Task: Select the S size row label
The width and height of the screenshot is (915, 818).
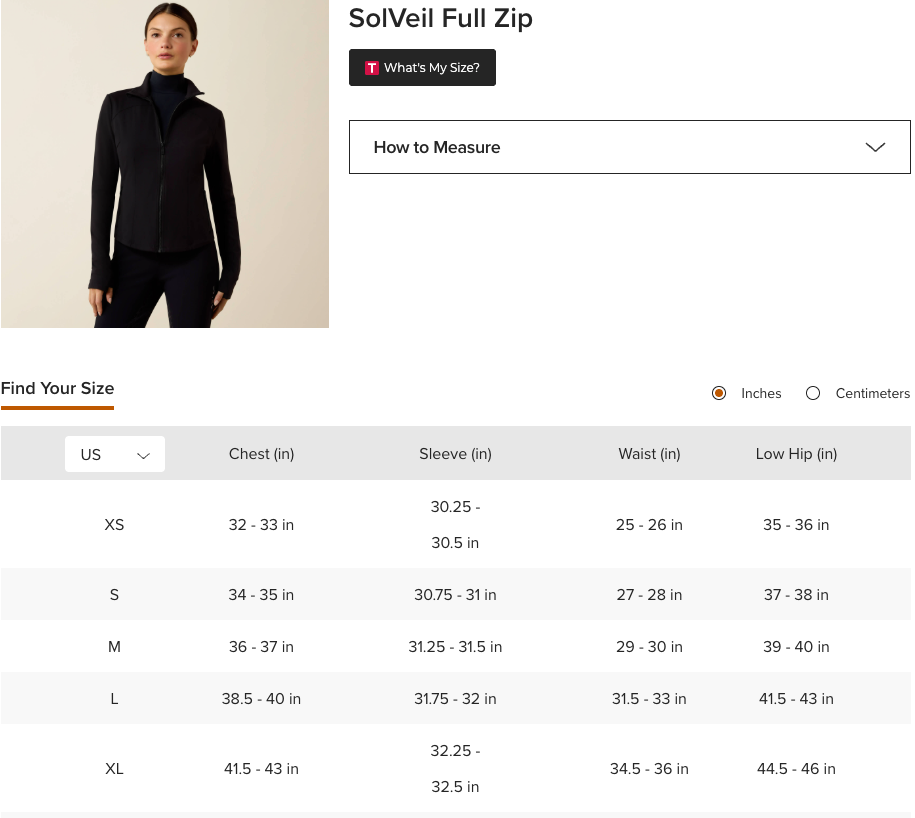Action: click(x=114, y=595)
